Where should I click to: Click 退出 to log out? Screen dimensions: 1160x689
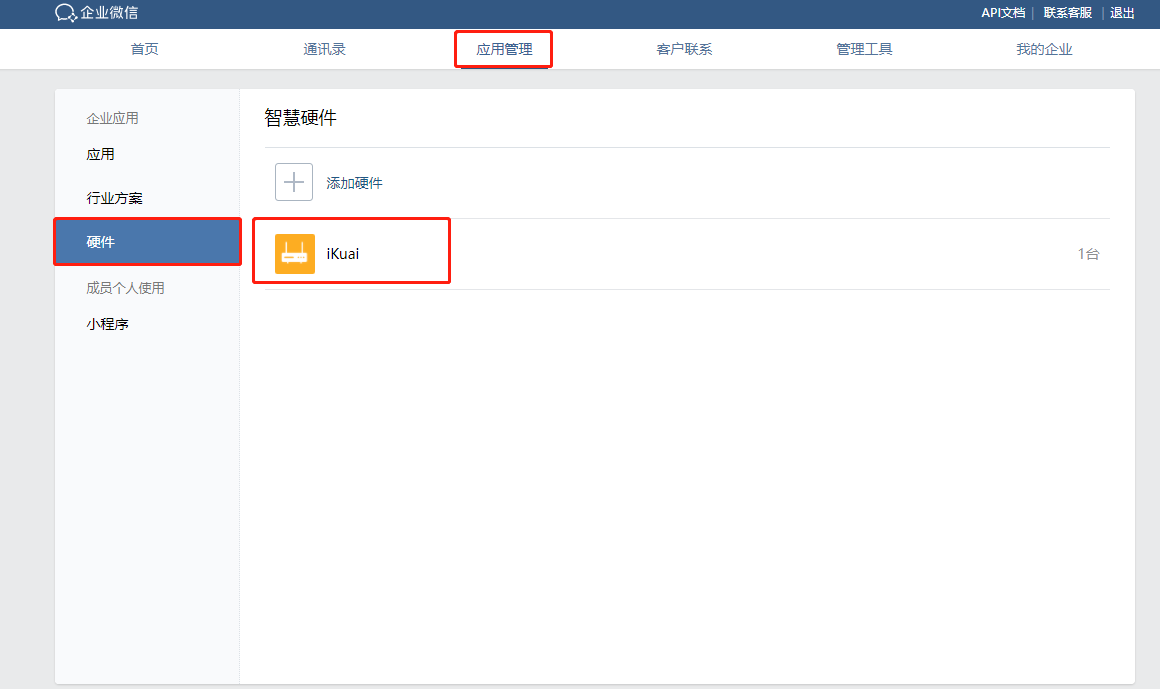(x=1122, y=13)
